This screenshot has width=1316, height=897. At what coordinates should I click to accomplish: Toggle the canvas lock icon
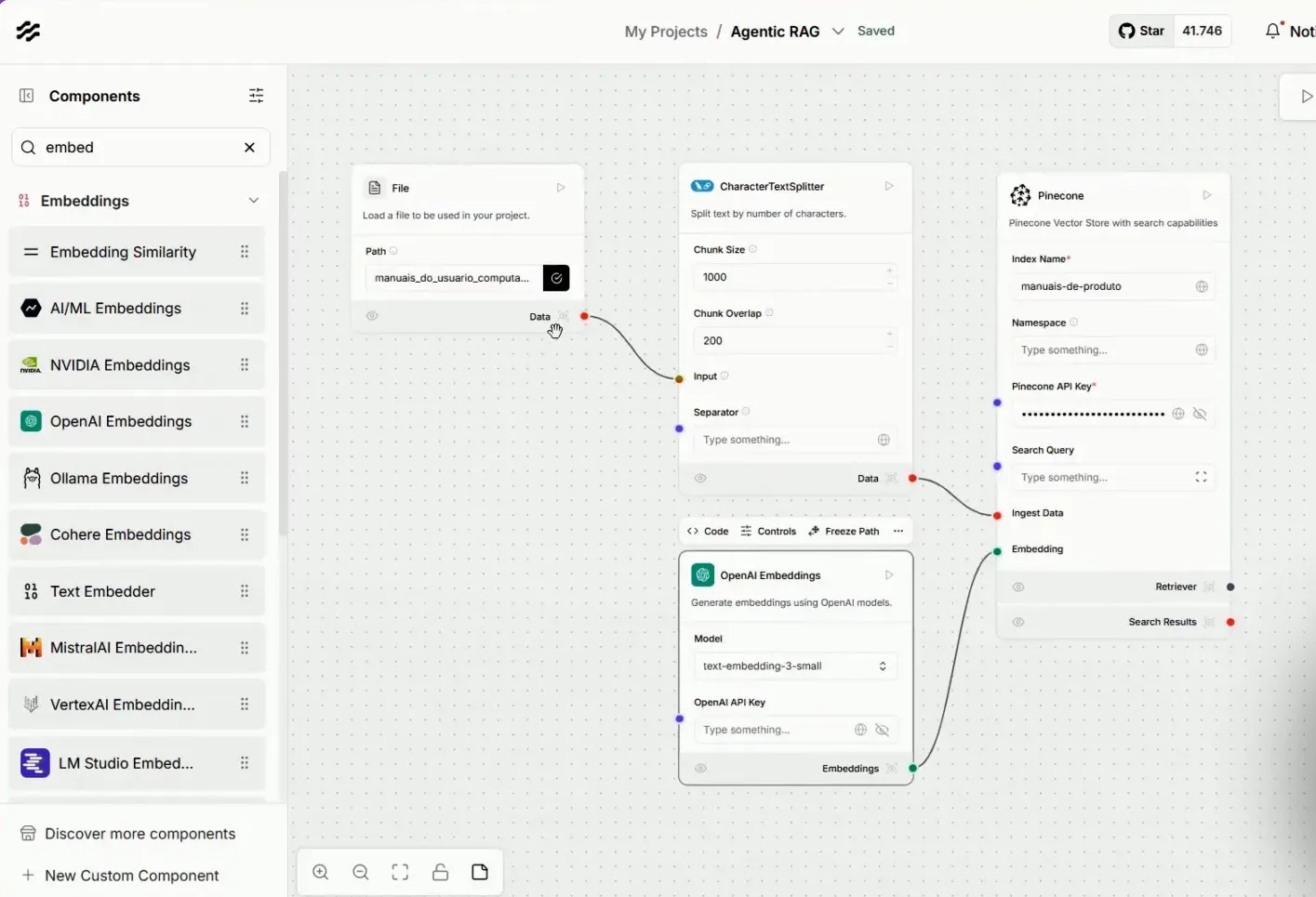pos(440,872)
